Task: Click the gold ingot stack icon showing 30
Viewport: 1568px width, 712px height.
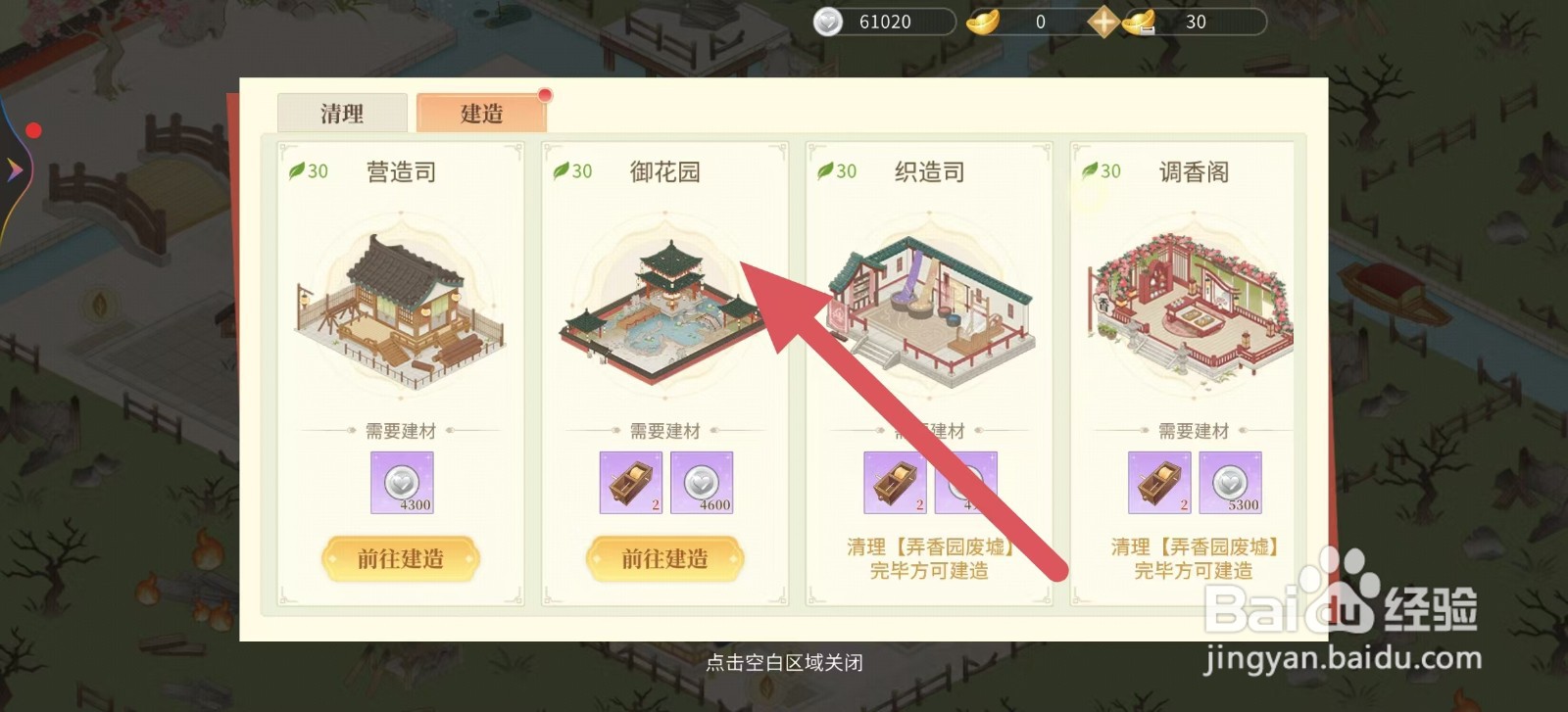Action: click(1139, 22)
